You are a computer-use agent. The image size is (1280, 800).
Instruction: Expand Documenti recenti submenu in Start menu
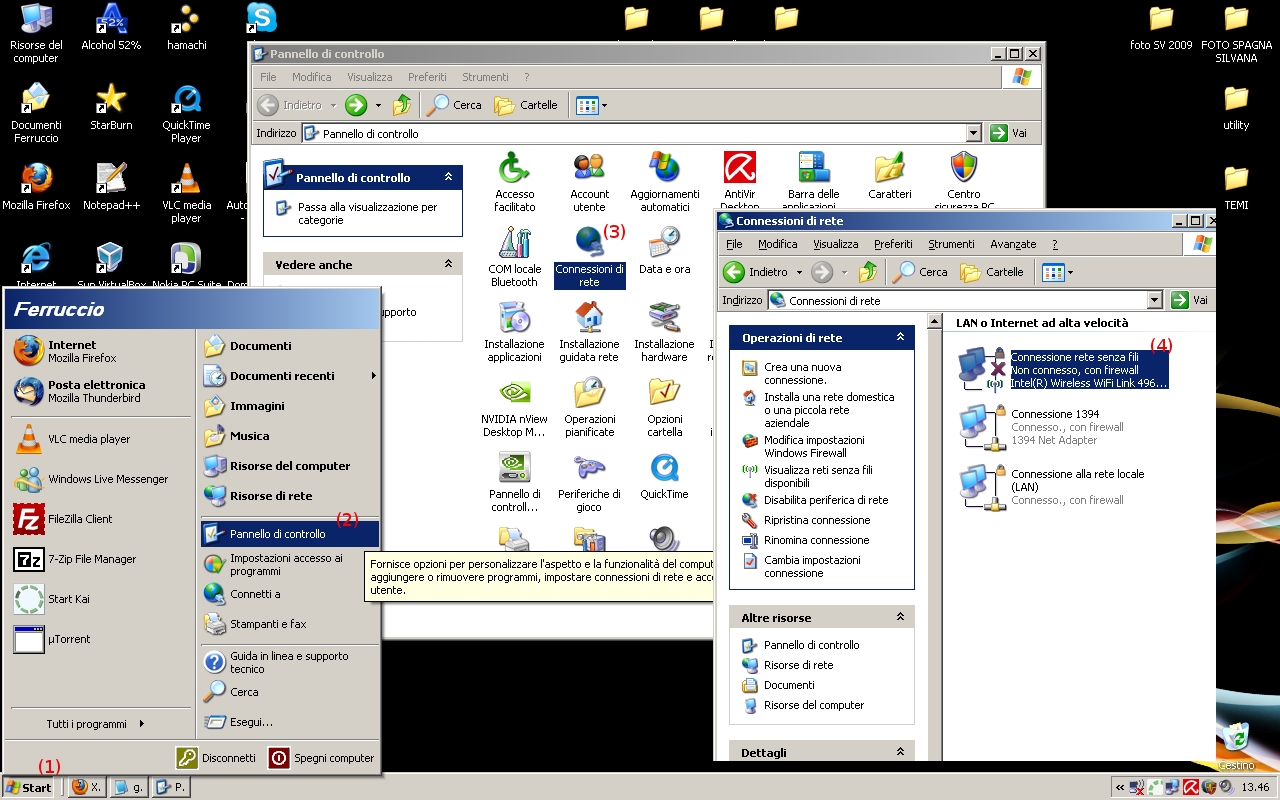(288, 376)
